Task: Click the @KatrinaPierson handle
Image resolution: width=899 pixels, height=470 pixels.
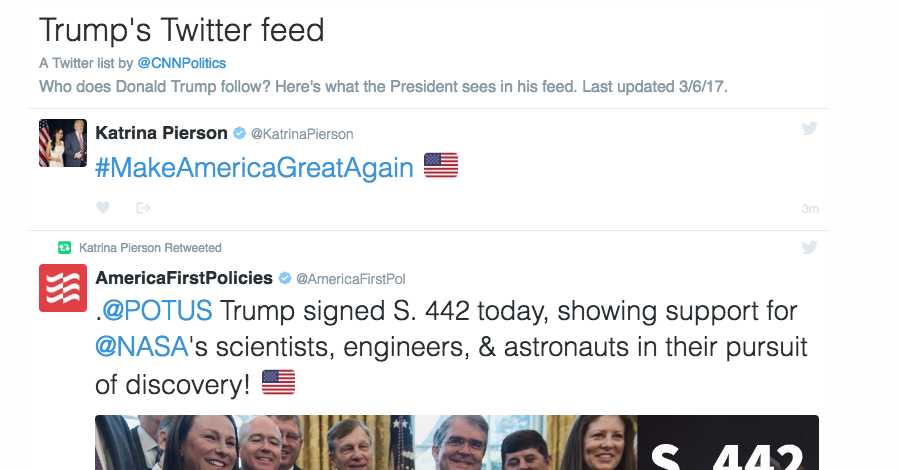Action: click(301, 134)
